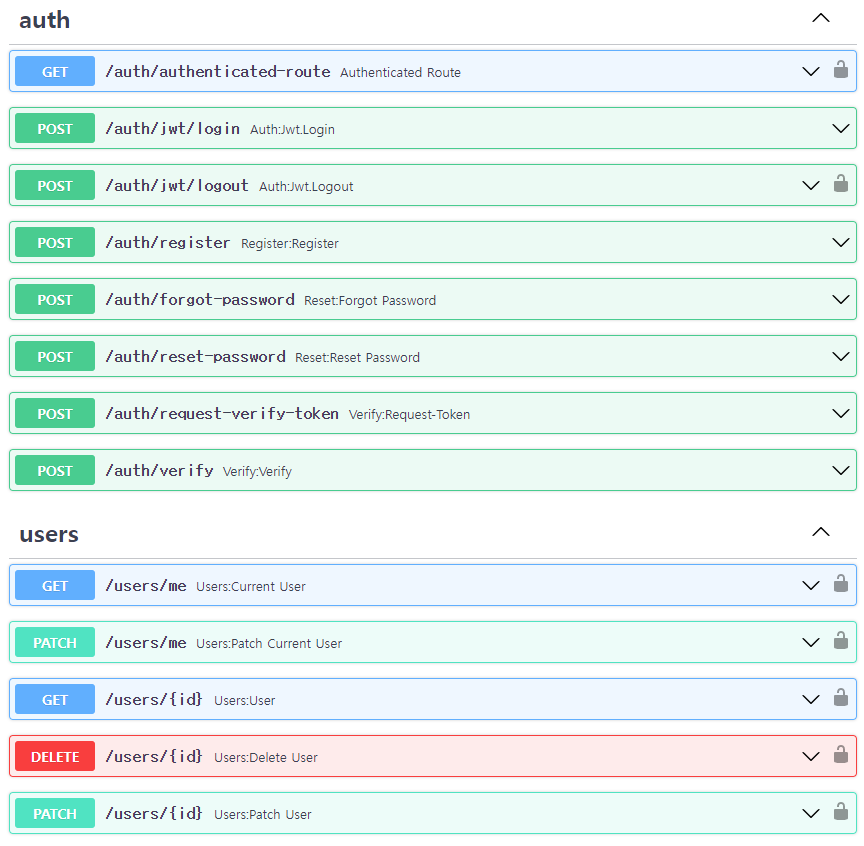Click the POST badge for /auth/register

click(x=55, y=242)
